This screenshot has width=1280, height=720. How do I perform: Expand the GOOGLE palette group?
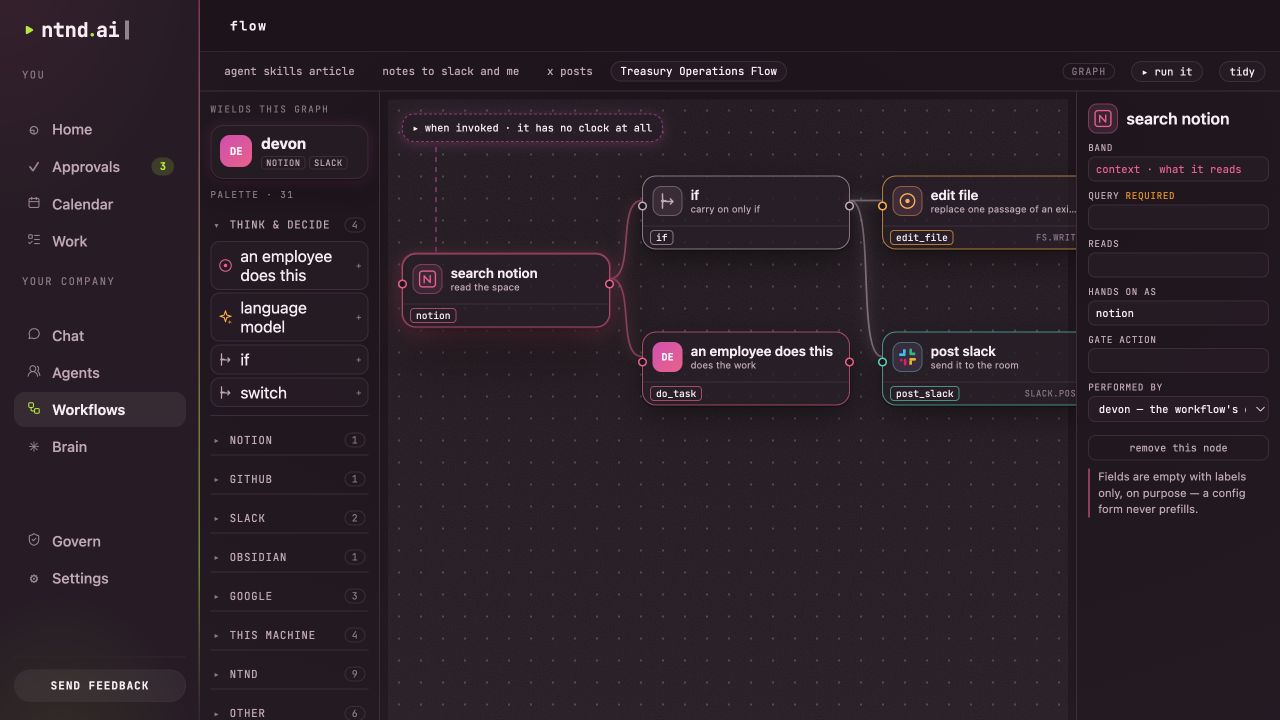point(289,596)
